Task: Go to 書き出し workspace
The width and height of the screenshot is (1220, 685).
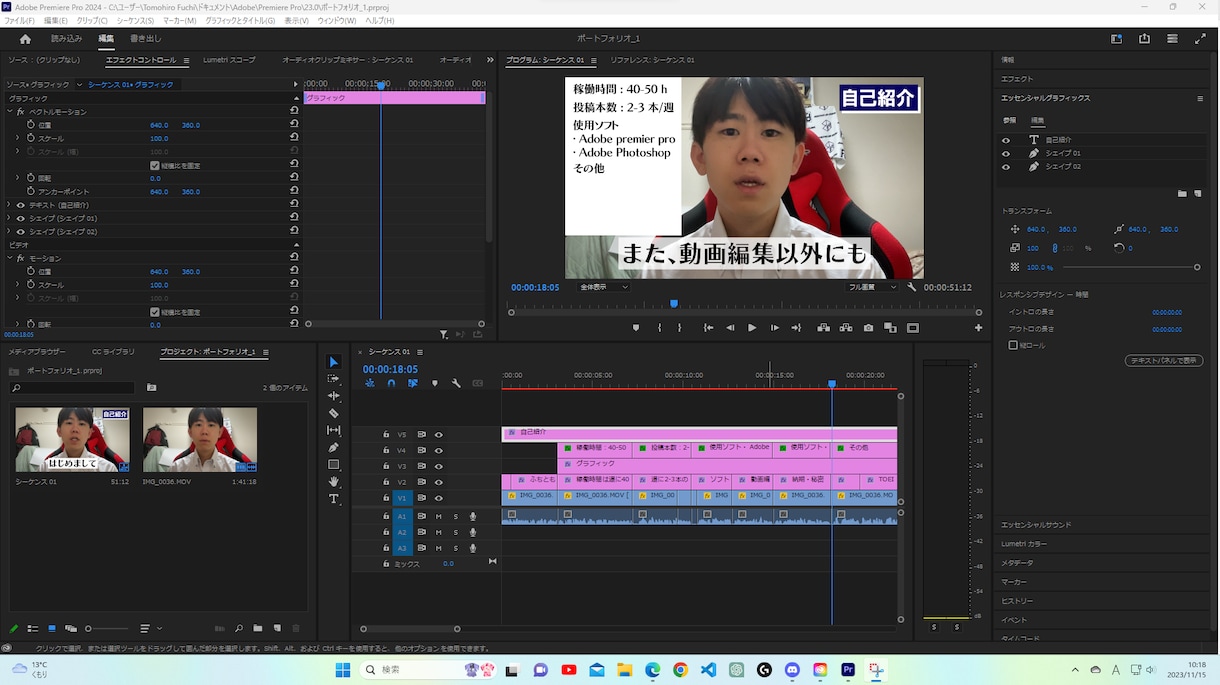Action: [x=145, y=39]
